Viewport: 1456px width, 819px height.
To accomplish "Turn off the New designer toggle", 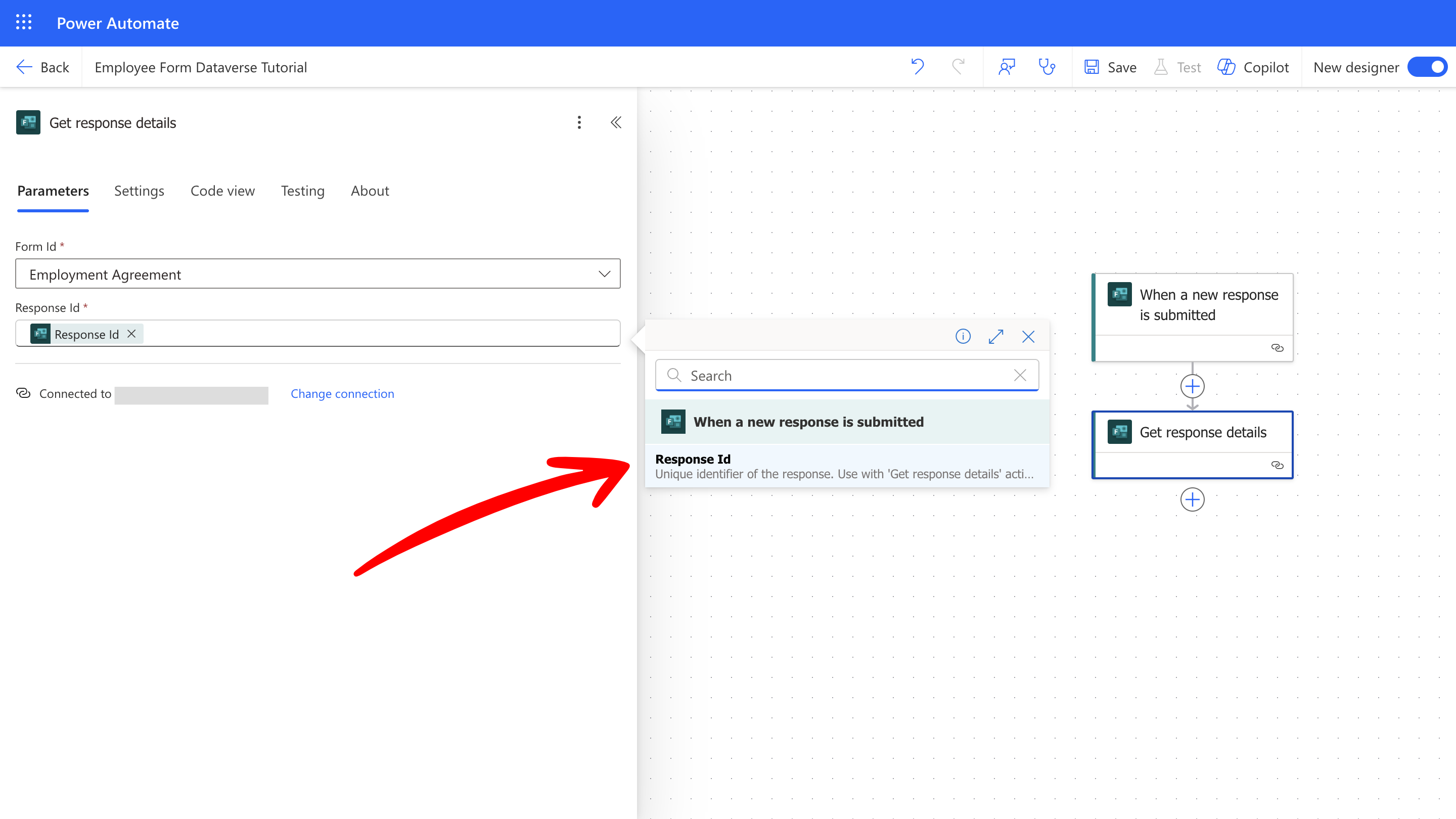I will tap(1427, 67).
